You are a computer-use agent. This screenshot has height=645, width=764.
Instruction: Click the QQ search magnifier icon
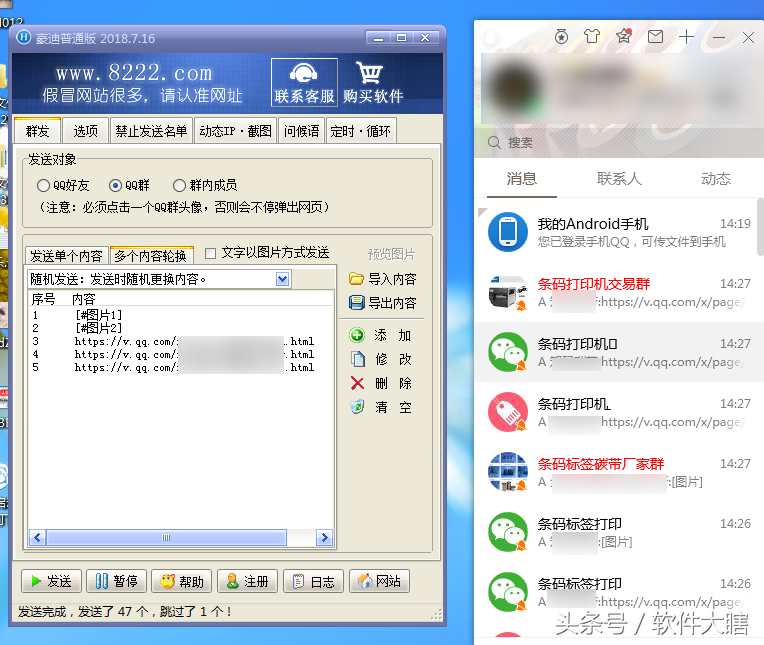click(494, 142)
